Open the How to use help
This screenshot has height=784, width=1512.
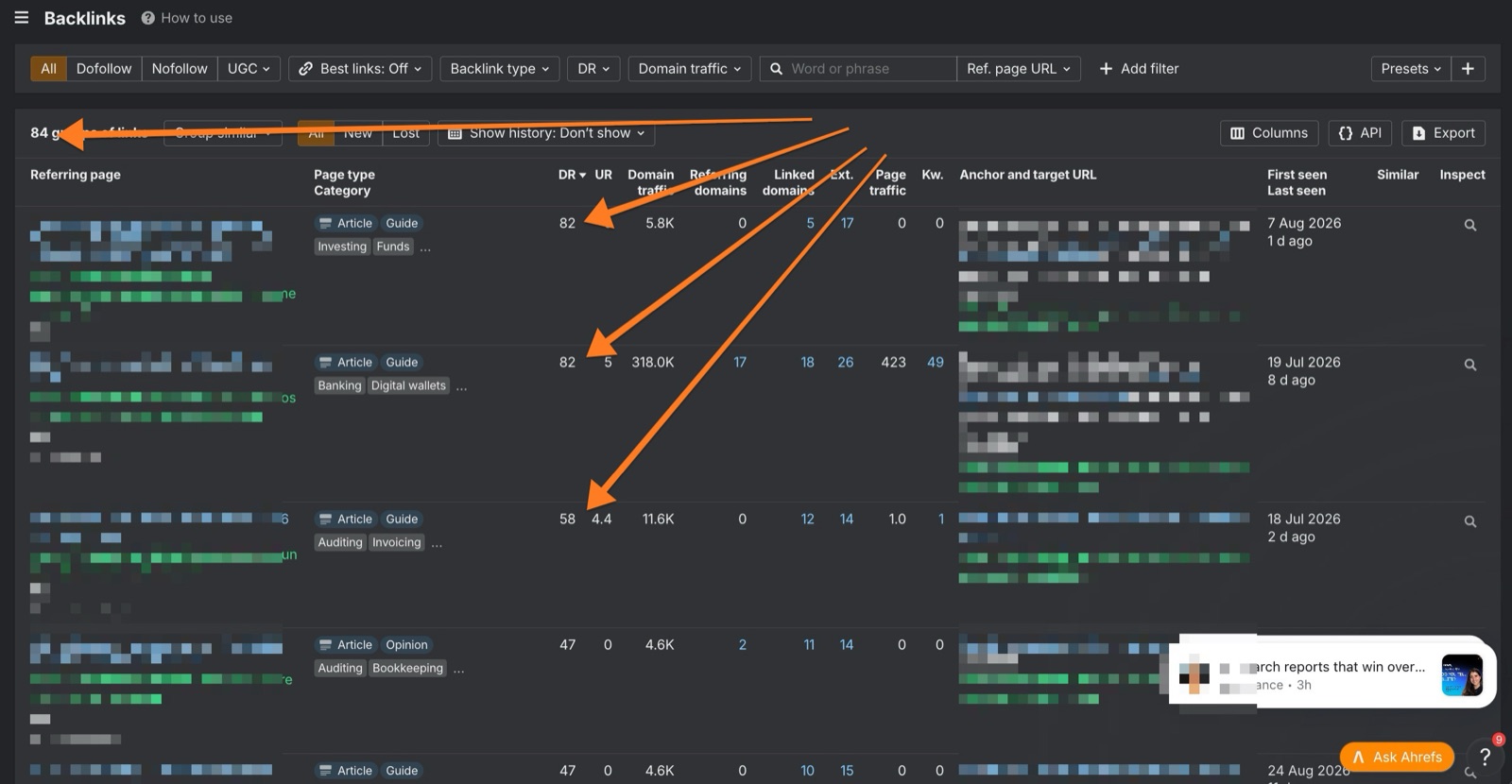click(x=187, y=18)
